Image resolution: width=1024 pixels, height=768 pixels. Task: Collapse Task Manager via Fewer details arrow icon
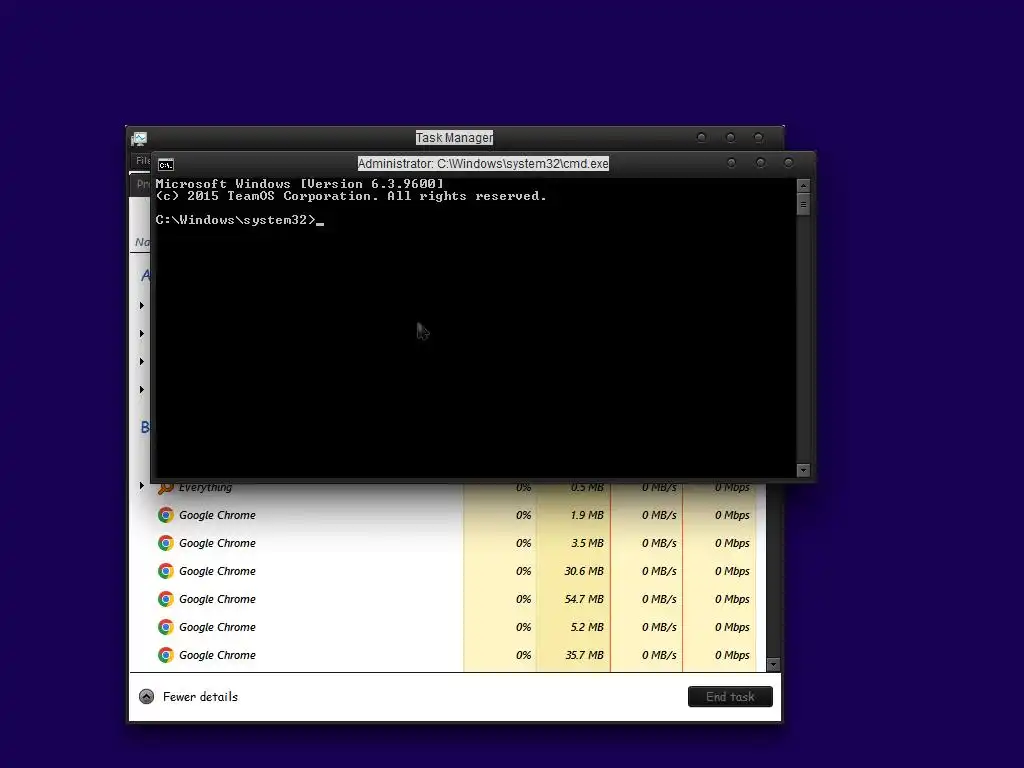click(x=146, y=697)
